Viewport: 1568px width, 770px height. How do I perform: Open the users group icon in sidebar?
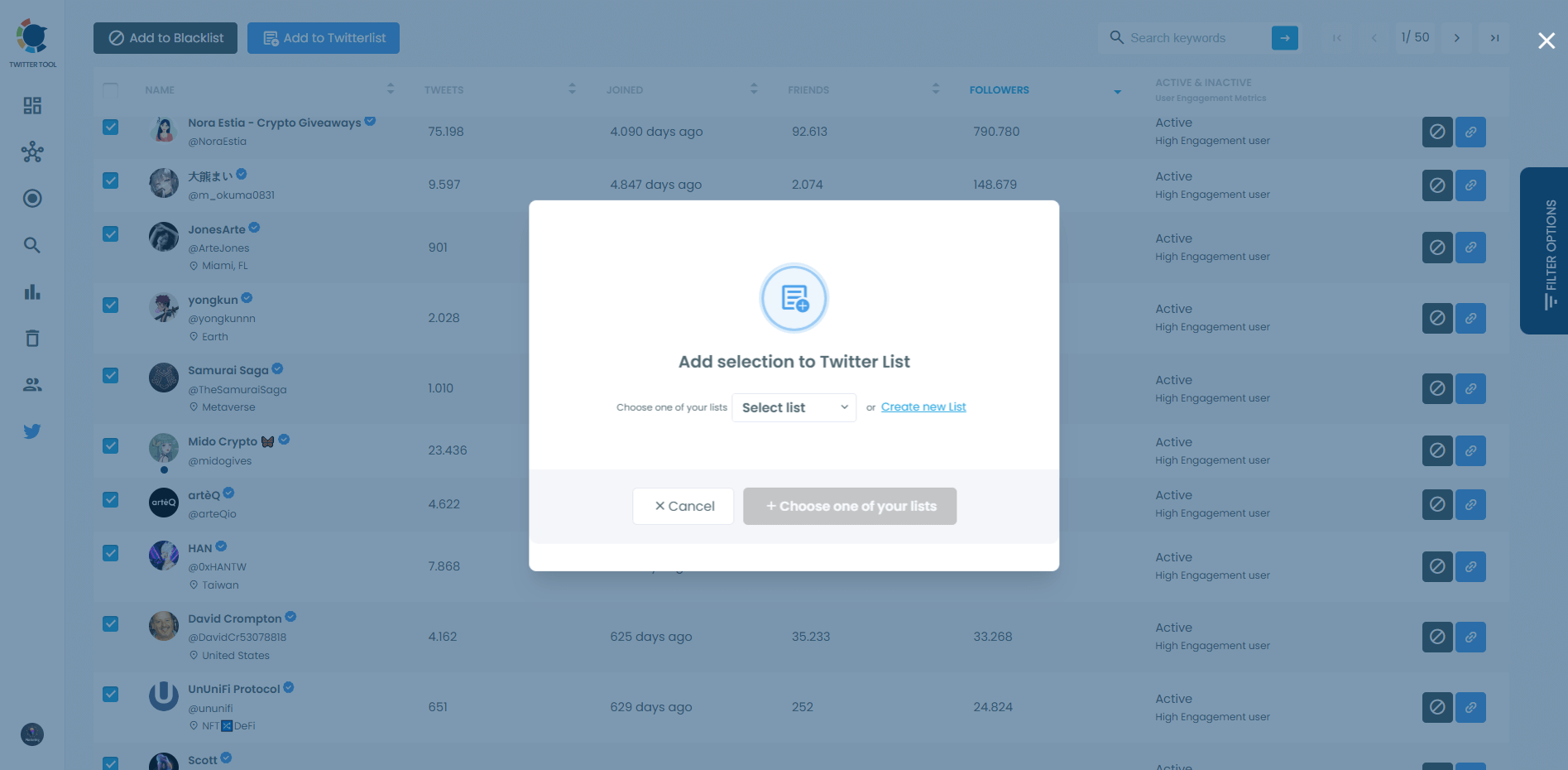tap(32, 384)
